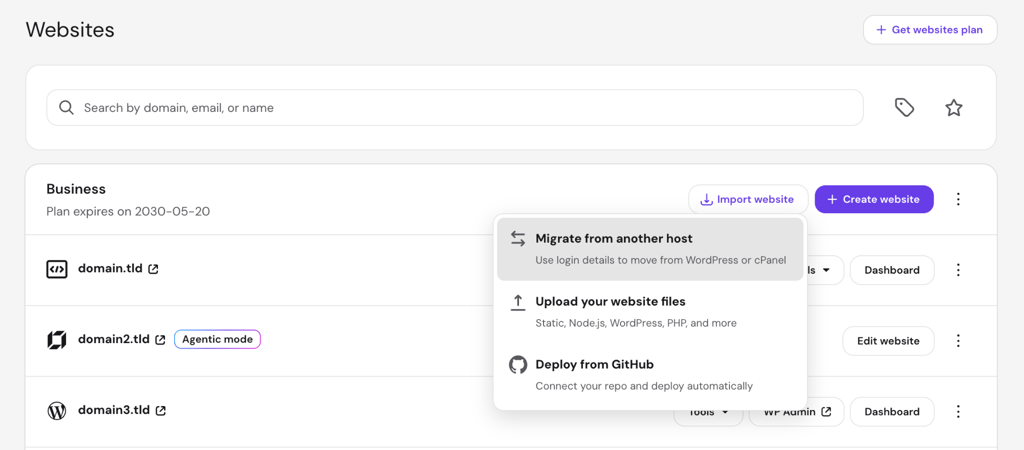Viewport: 1024px width, 450px height.
Task: Click the GitHub icon in import menu
Action: [518, 364]
